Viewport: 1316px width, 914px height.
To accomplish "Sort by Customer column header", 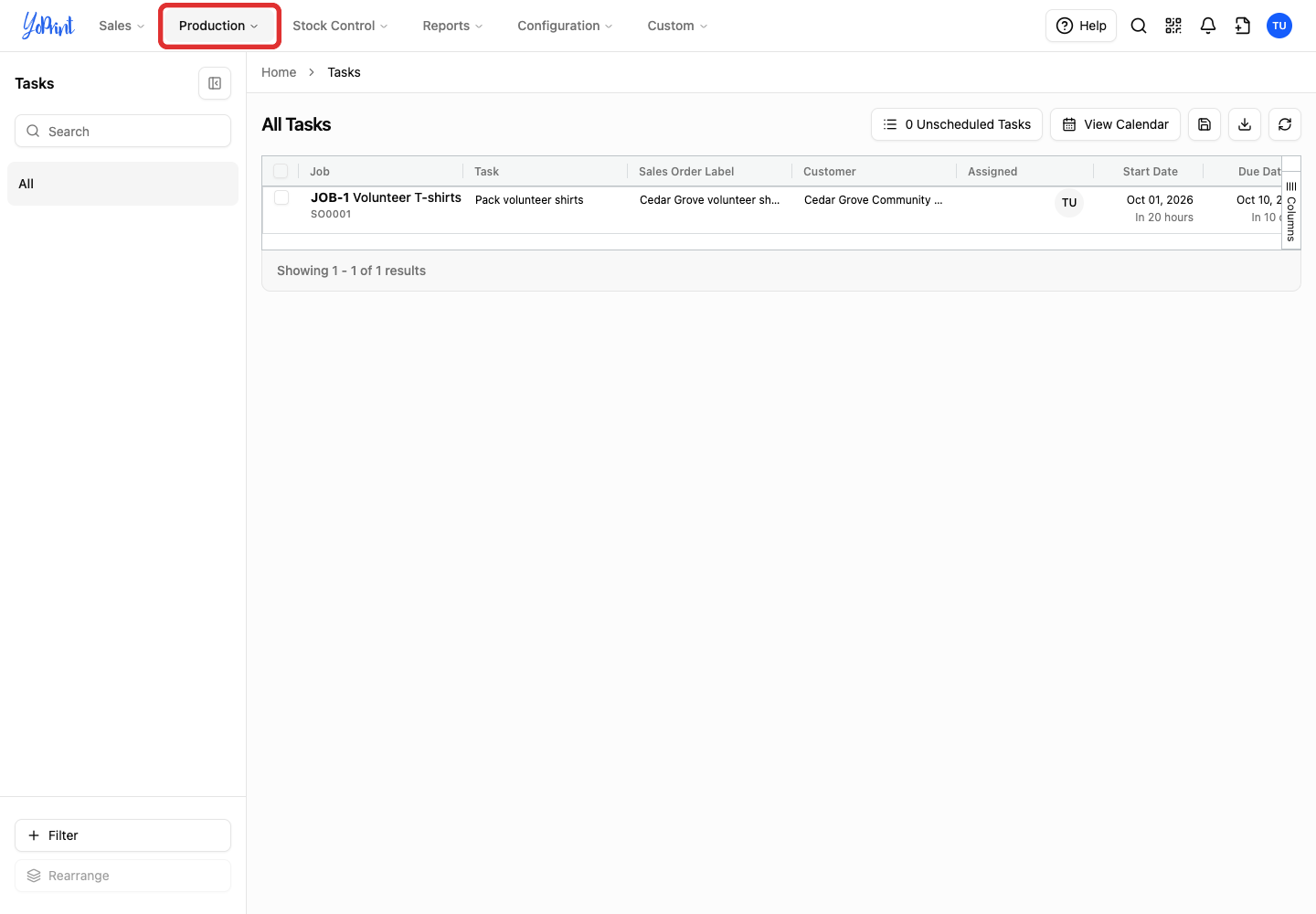I will [x=830, y=171].
